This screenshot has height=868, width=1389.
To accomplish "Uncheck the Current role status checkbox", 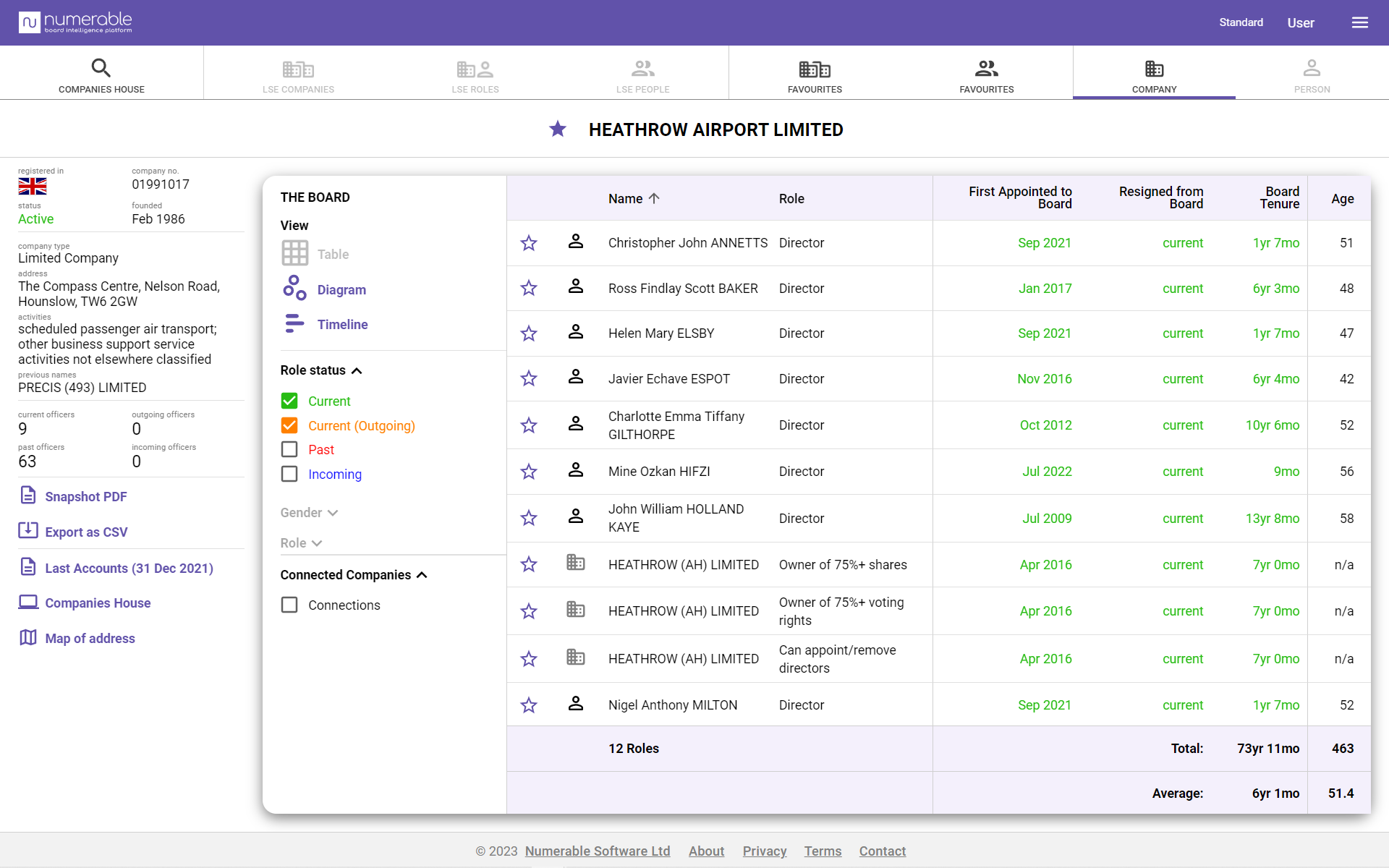I will [289, 401].
